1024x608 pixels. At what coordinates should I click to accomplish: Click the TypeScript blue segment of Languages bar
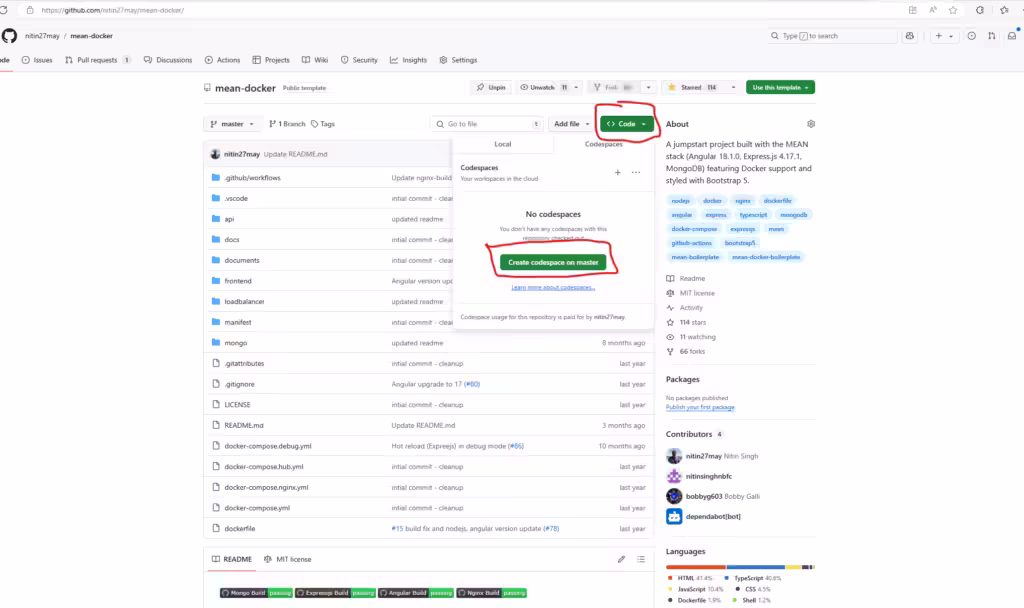[756, 567]
